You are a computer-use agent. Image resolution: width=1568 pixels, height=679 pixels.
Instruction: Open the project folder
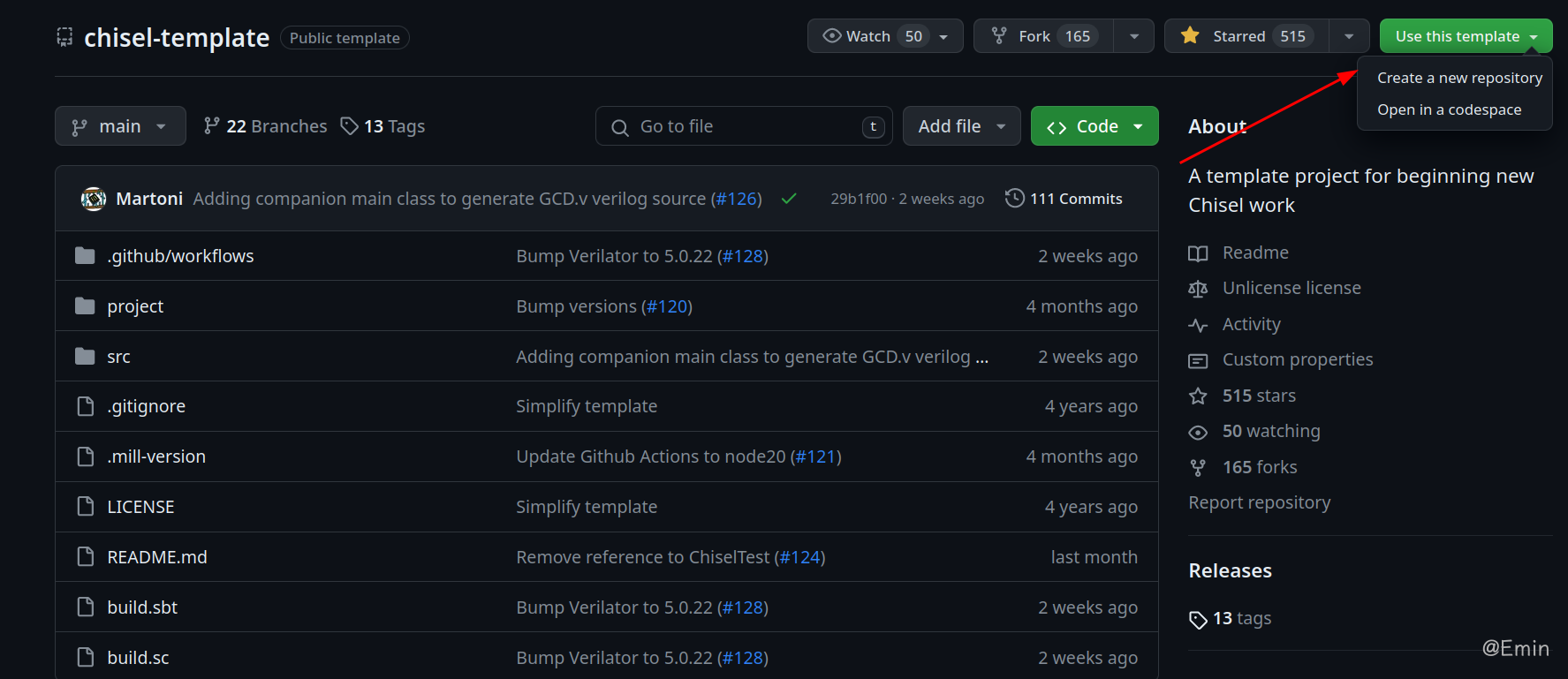135,306
